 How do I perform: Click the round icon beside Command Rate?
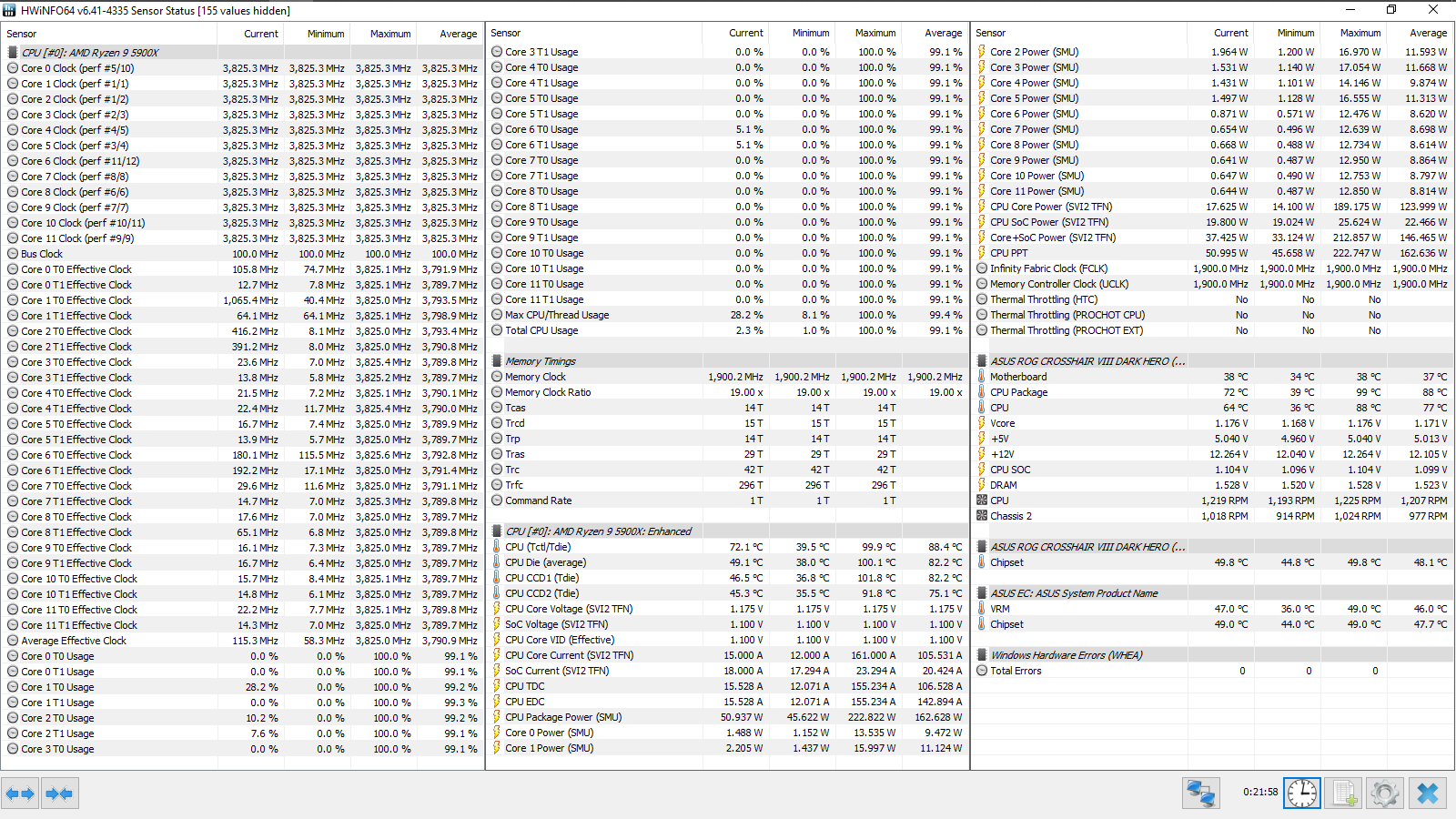(x=497, y=500)
